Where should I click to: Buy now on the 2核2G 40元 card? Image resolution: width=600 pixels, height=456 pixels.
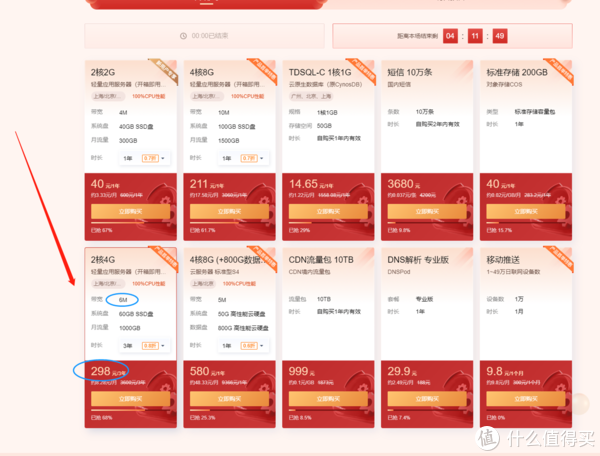point(130,212)
